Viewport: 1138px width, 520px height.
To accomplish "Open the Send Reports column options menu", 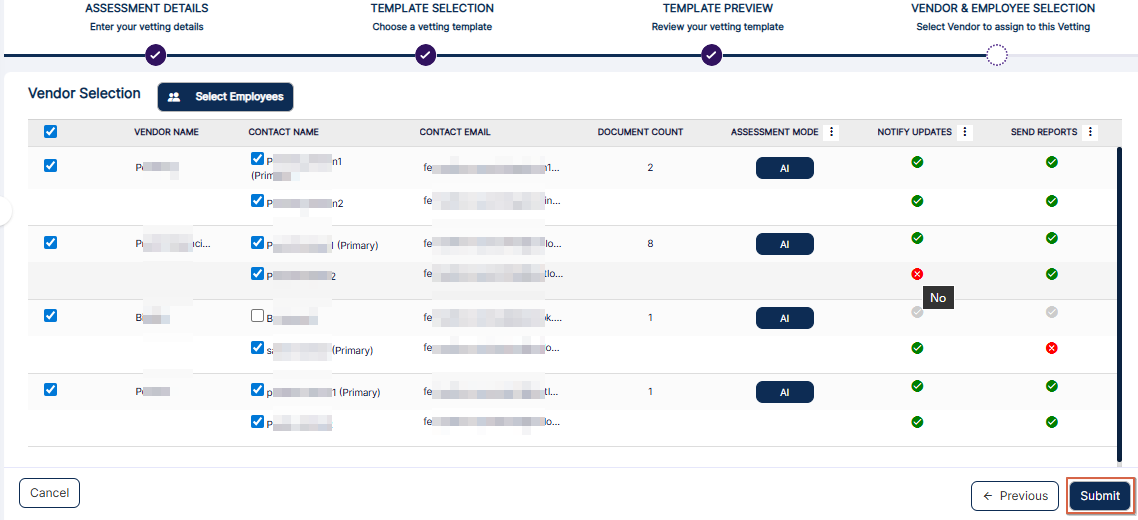I will [1090, 132].
